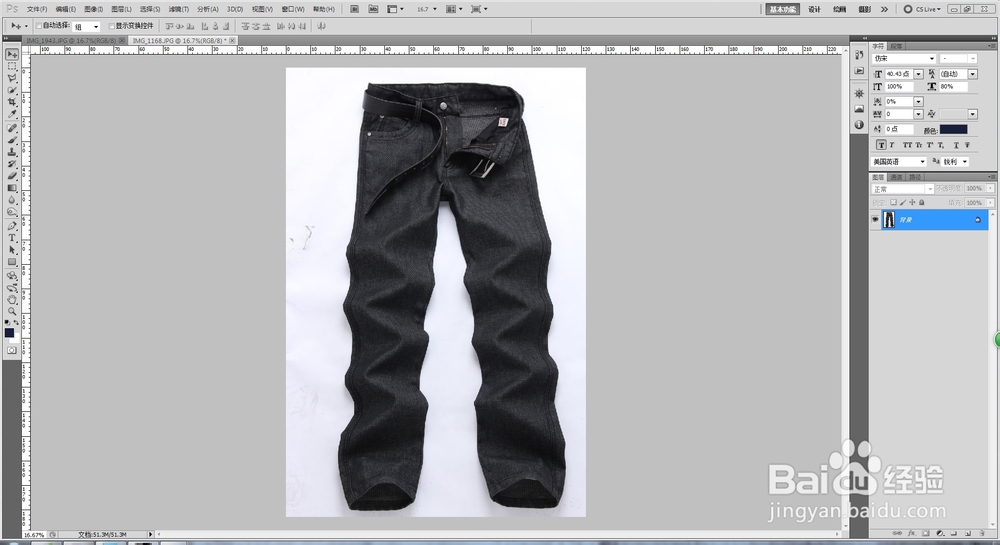Select the Healing Brush tool
1000x545 pixels.
11,128
